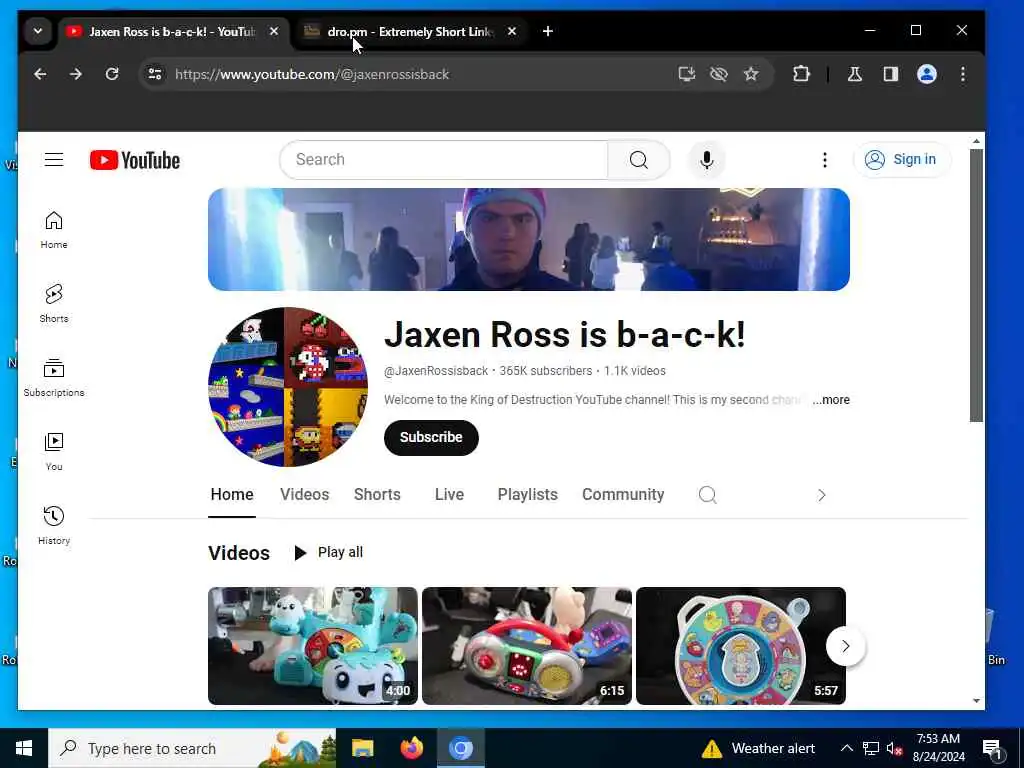Switch to the dro.pm tab
Viewport: 1024px width, 768px height.
(410, 31)
